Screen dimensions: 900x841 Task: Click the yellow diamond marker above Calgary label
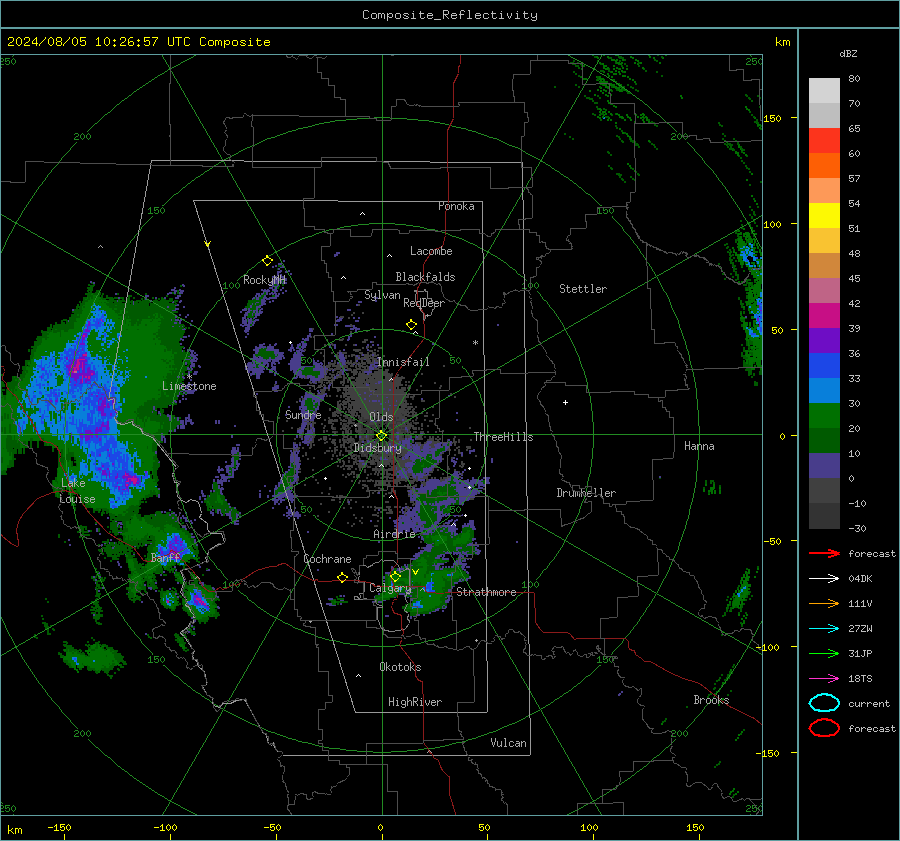pos(395,576)
